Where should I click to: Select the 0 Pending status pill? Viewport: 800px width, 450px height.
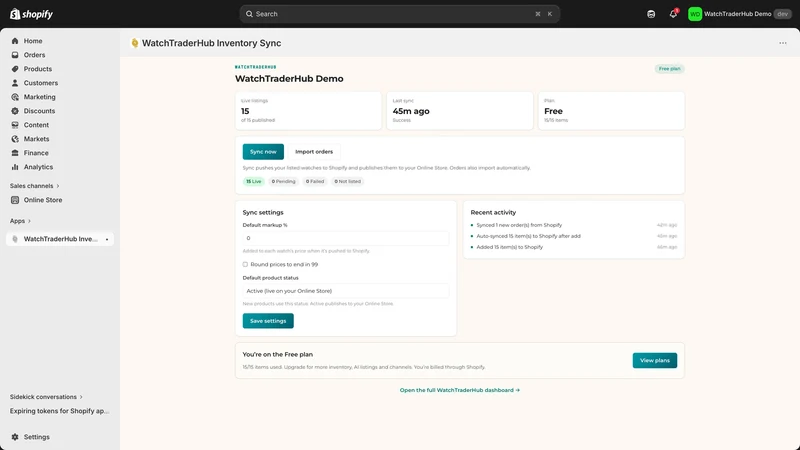tap(283, 181)
